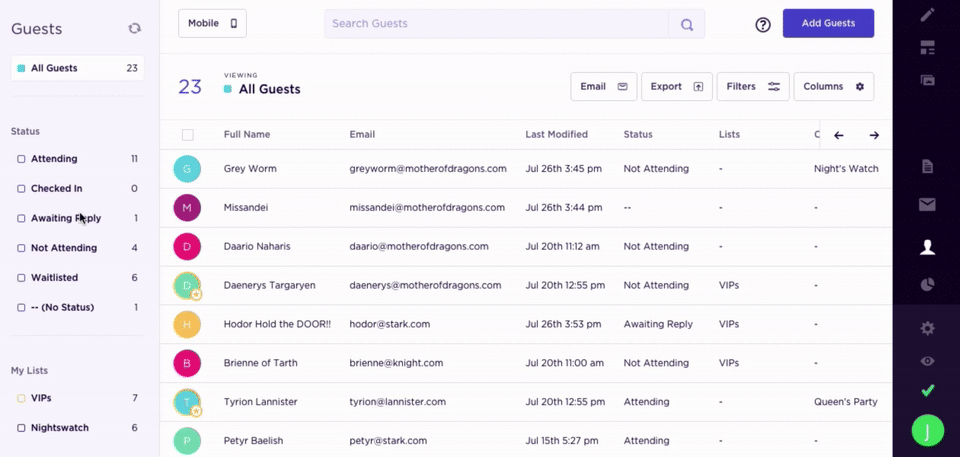
Task: Click the pencil edit icon in right sidebar
Action: point(927,15)
